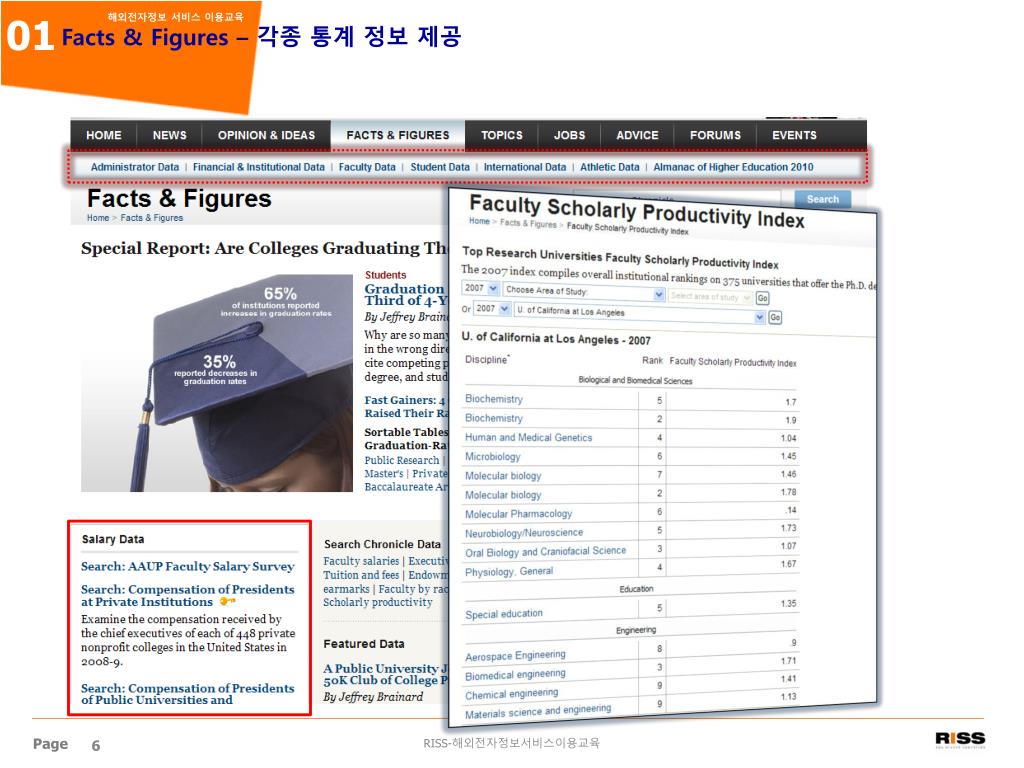Open the EVENTS menu item
Image resolution: width=1024 pixels, height=768 pixels.
click(x=794, y=135)
